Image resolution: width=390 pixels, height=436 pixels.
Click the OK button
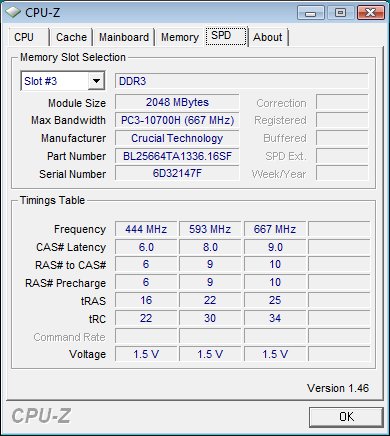(346, 417)
